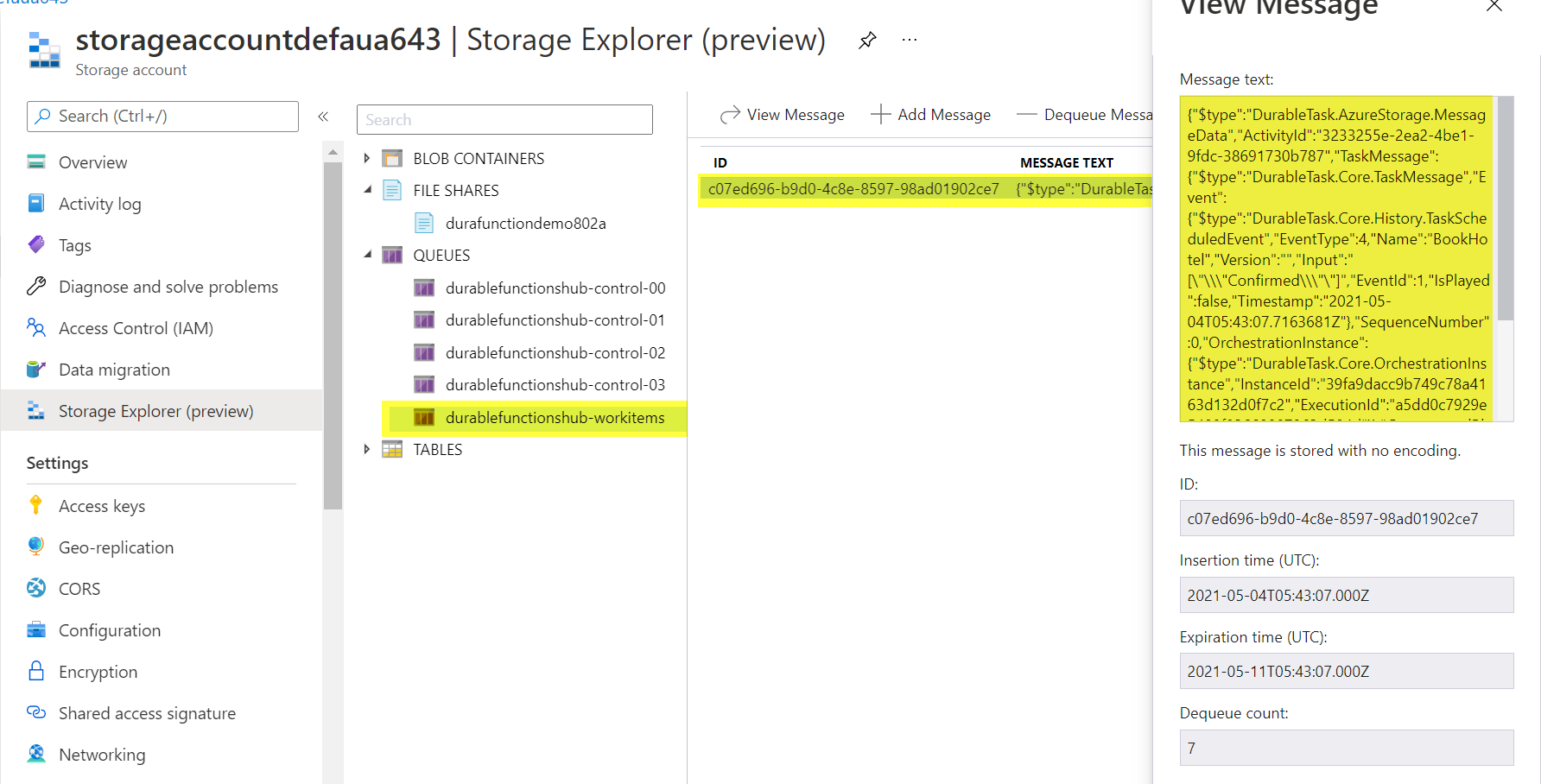Select the durablefunctionshub-workitems queue
This screenshot has height=784, width=1541.
(x=555, y=417)
